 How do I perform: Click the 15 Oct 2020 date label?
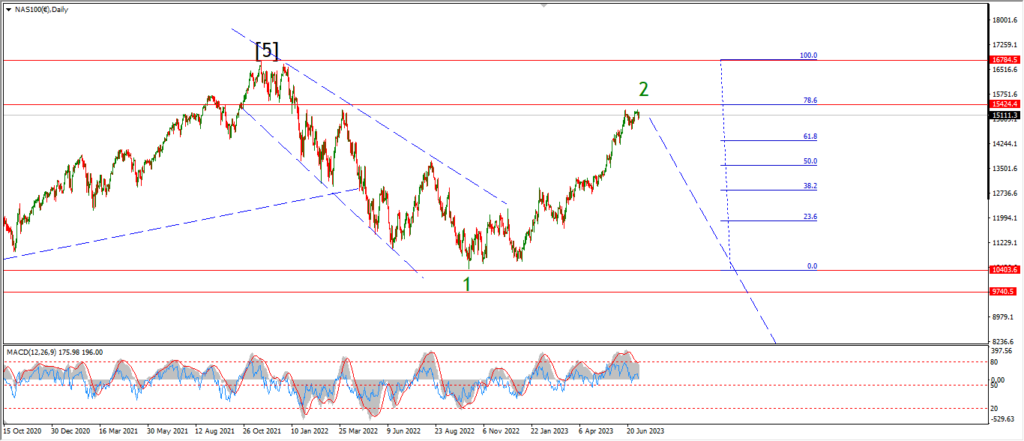(24, 434)
